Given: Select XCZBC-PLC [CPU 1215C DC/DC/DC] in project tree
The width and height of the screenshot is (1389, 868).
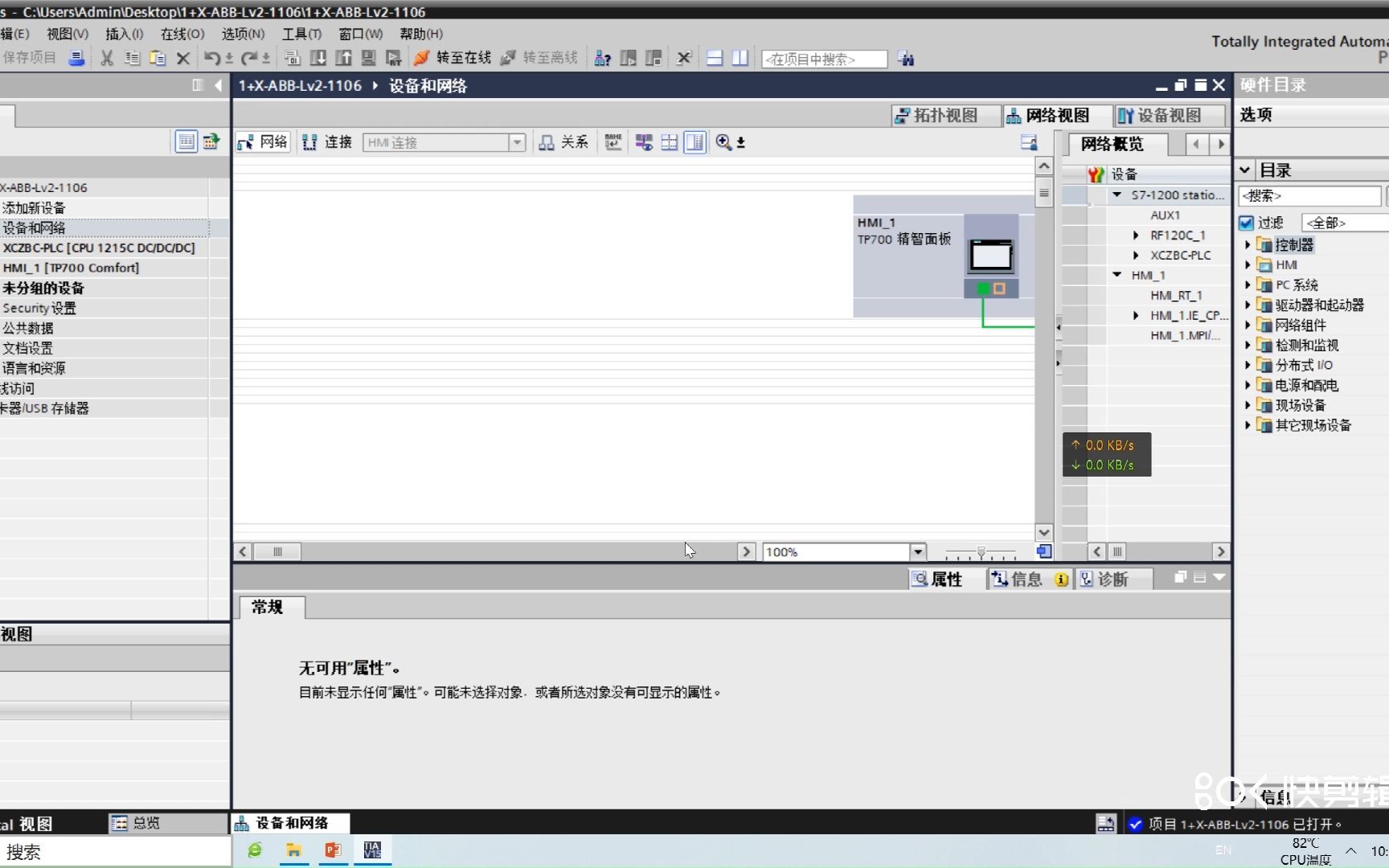Looking at the screenshot, I should (99, 248).
